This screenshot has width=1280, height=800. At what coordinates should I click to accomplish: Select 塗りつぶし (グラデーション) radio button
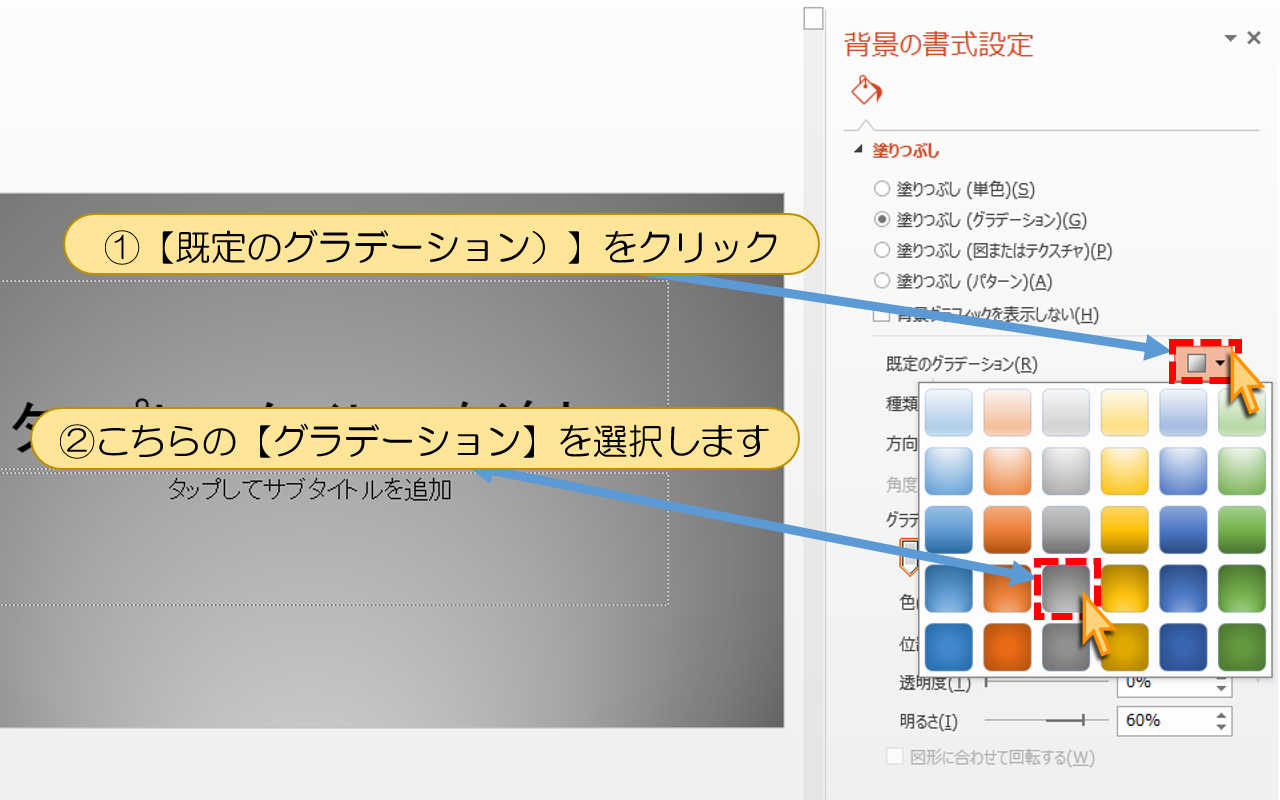pos(881,219)
